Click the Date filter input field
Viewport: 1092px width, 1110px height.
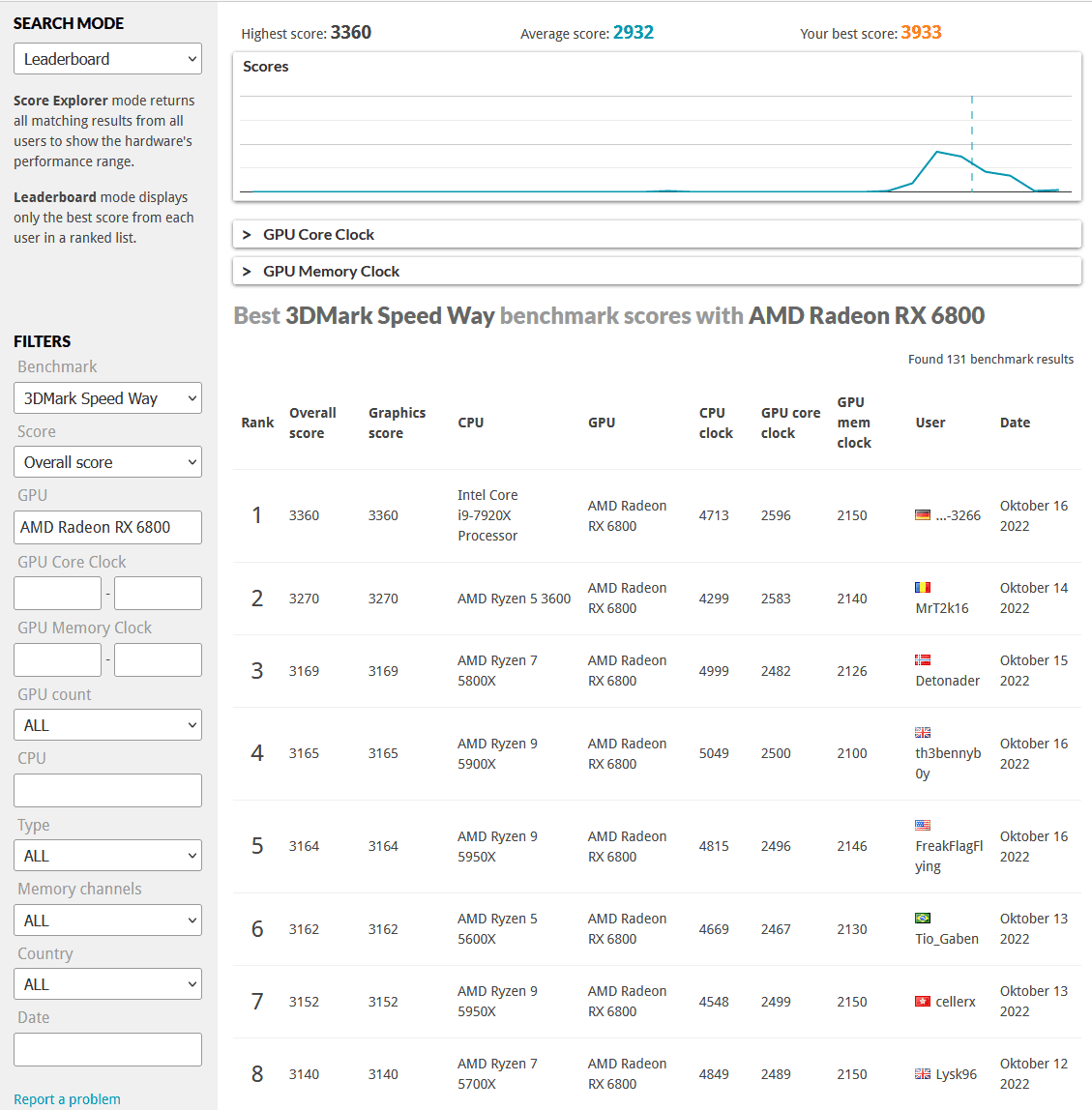[x=107, y=1050]
